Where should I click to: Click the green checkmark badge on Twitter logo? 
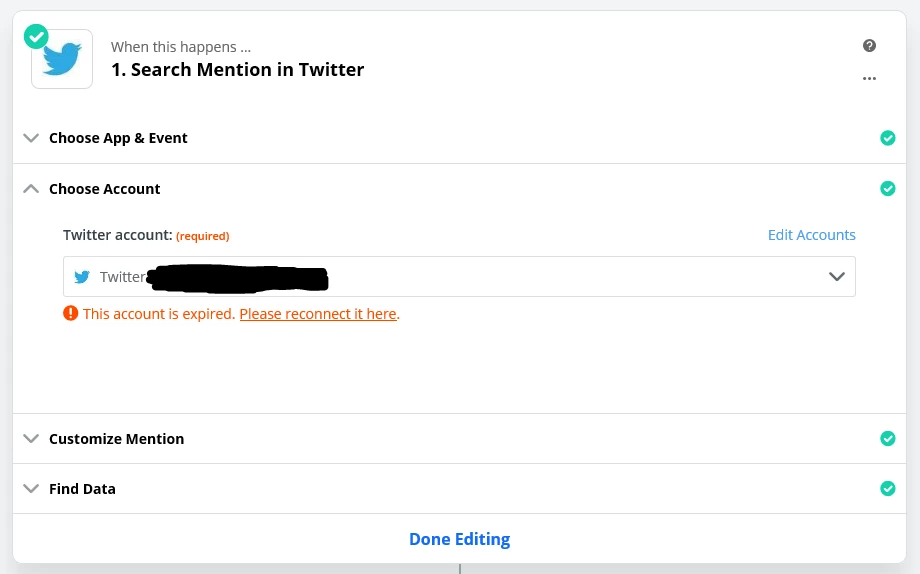36,36
